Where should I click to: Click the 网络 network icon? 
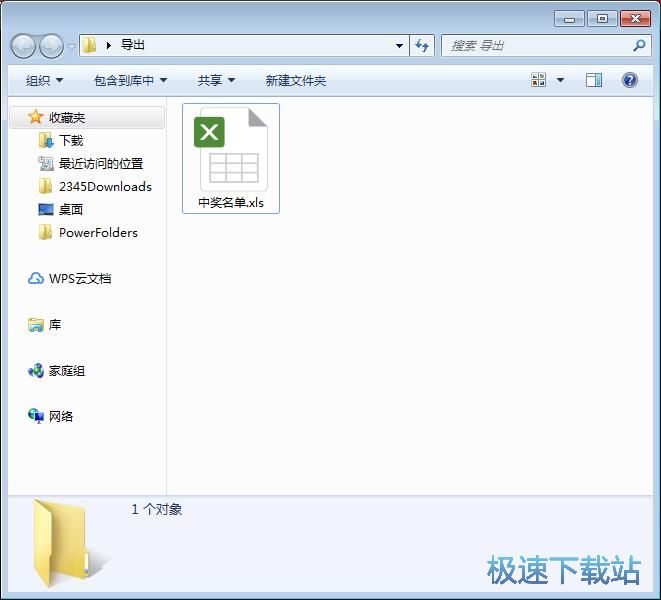tap(36, 416)
